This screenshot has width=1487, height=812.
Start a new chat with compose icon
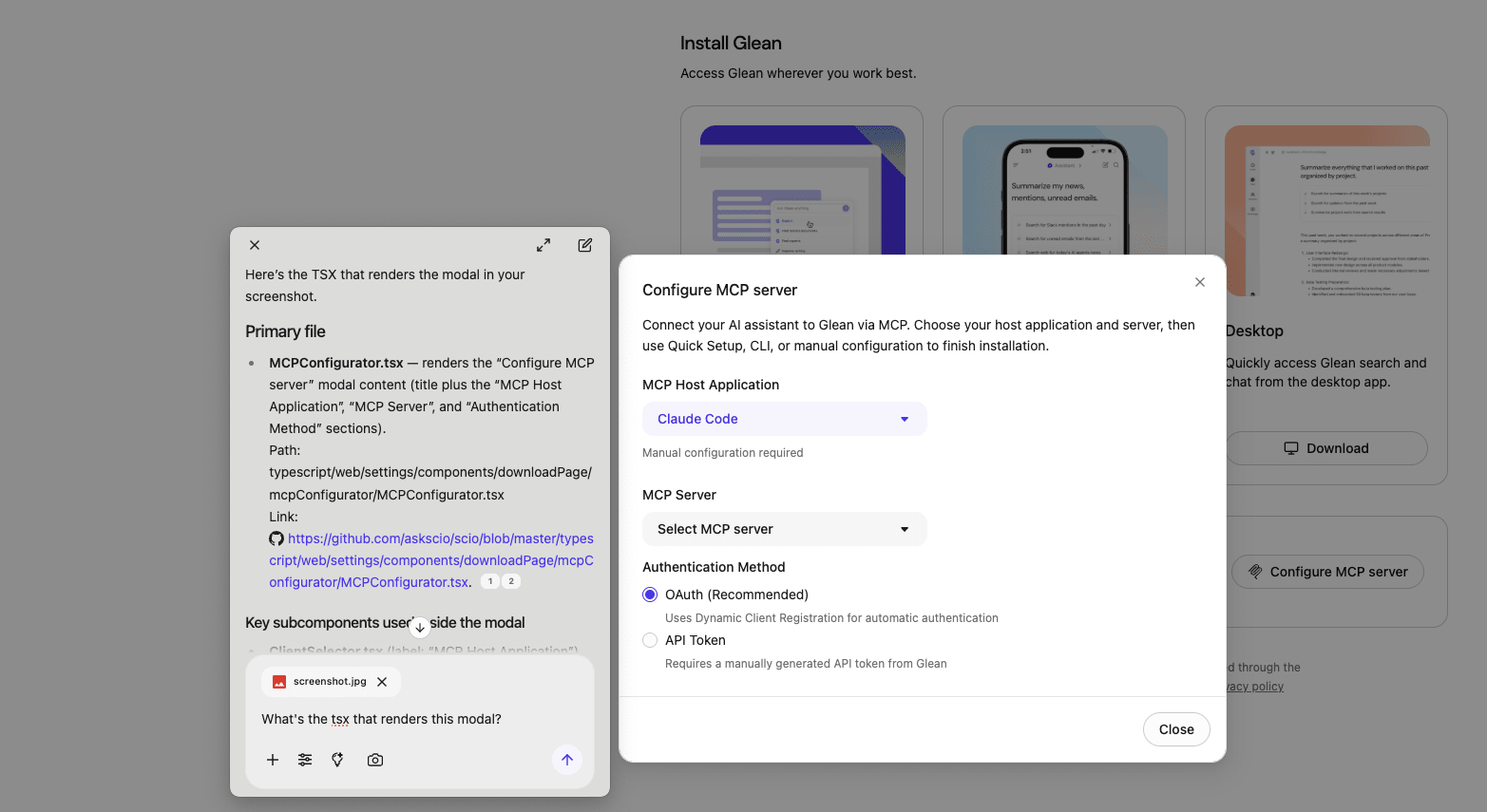pos(585,245)
